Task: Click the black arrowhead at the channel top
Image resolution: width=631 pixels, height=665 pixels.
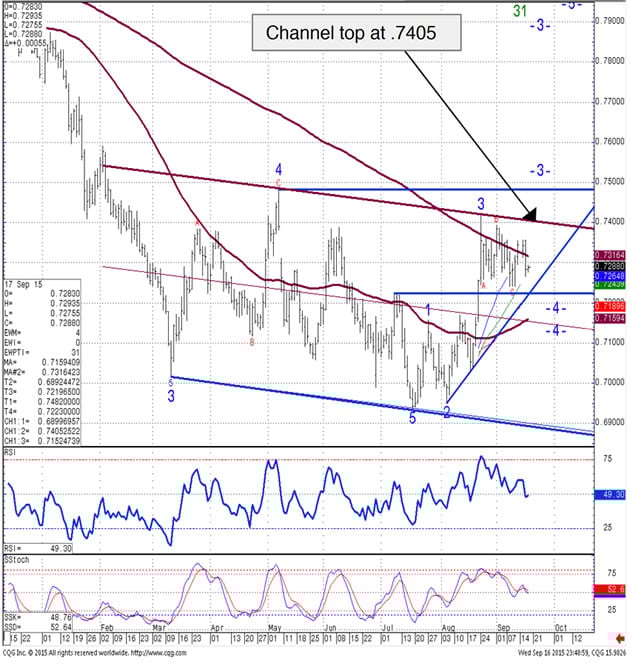Action: click(529, 215)
